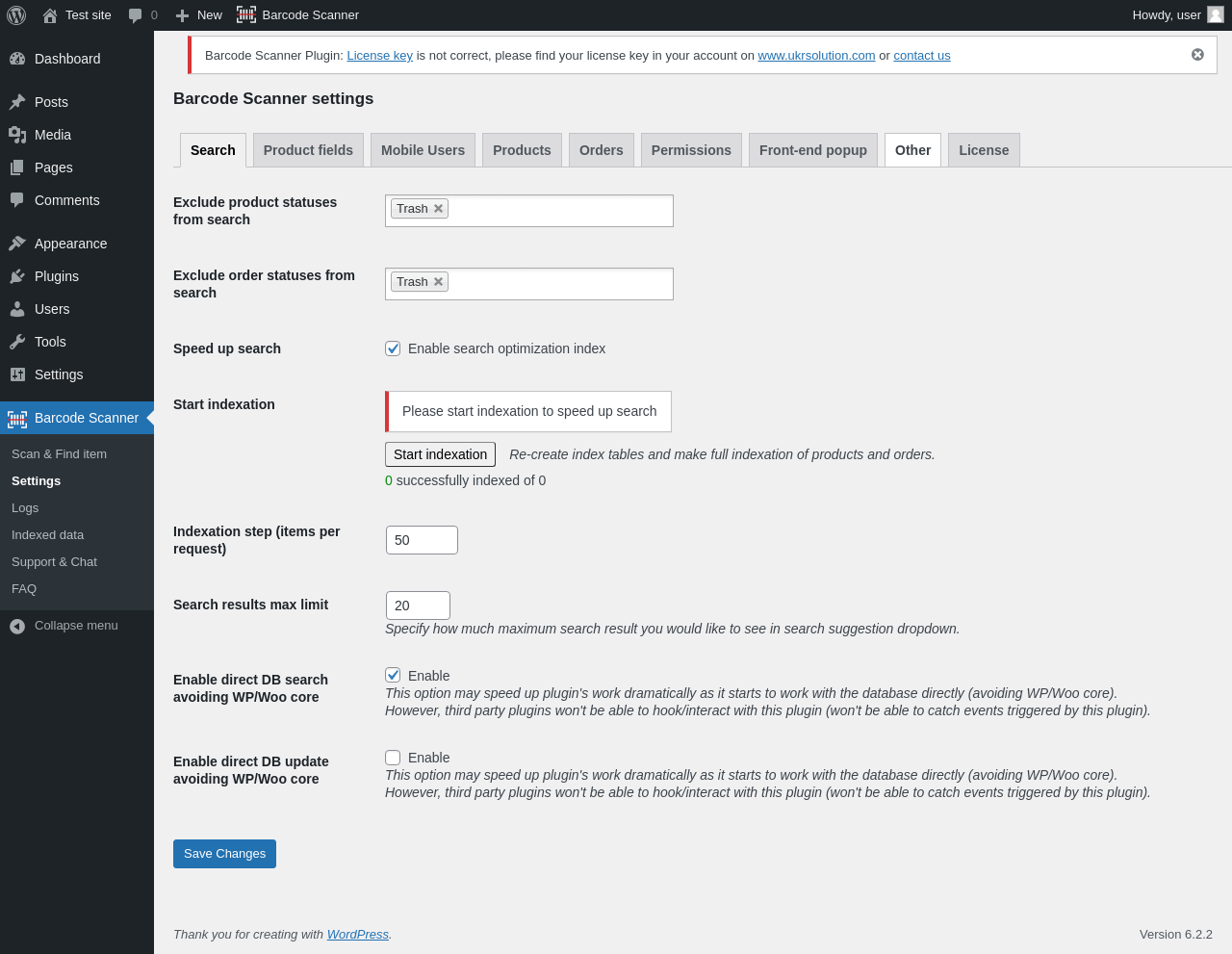Click the Tools wrench icon
The height and width of the screenshot is (954, 1232).
[x=17, y=342]
